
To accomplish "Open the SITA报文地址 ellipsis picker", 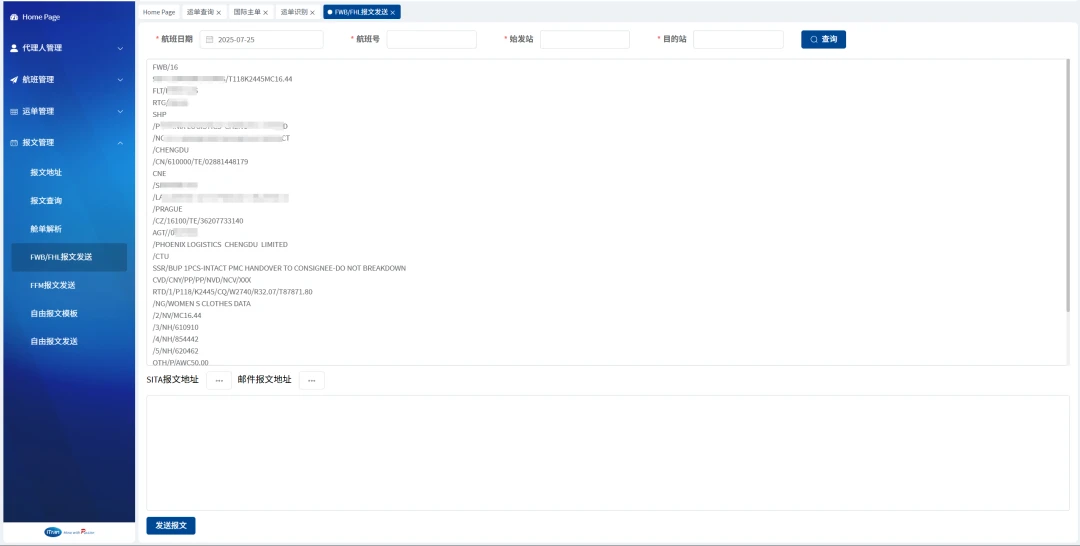I will [219, 380].
